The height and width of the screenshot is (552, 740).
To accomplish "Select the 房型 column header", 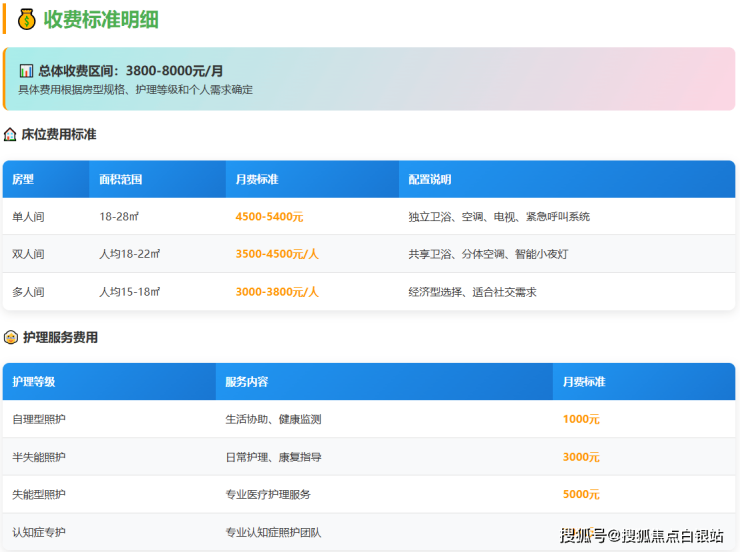I will point(23,180).
